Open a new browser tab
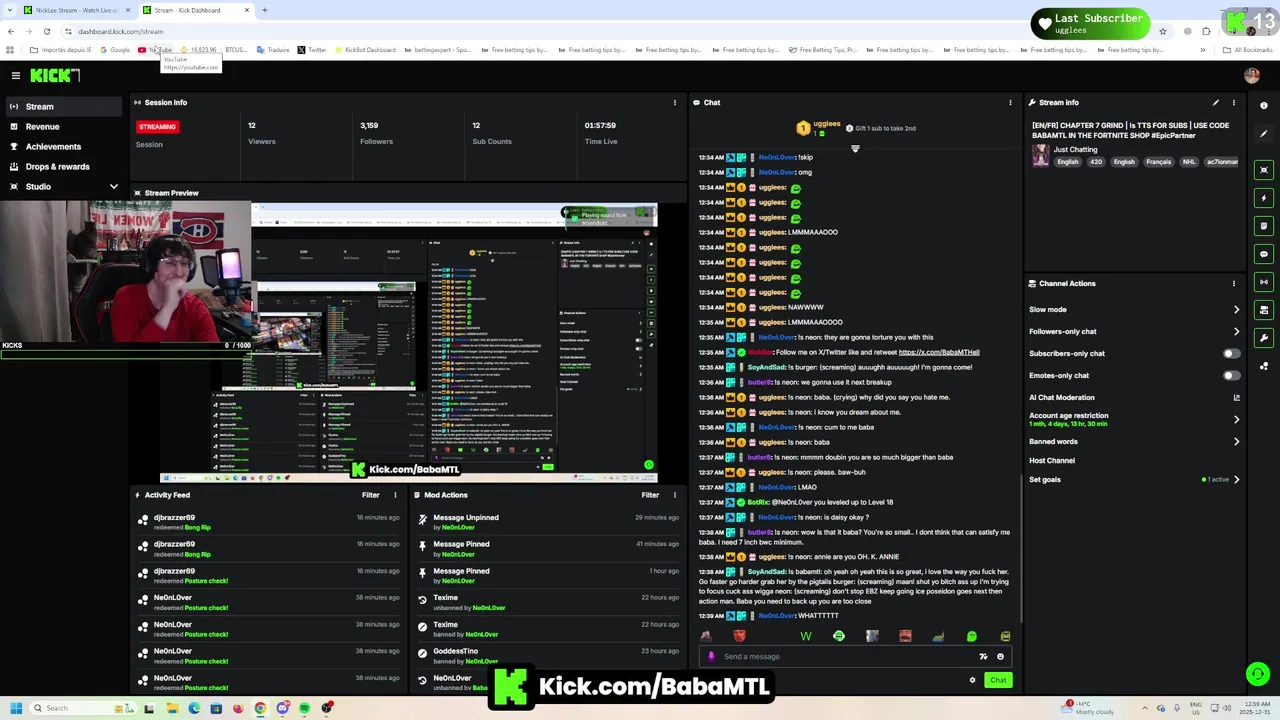The width and height of the screenshot is (1280, 720). click(x=264, y=10)
